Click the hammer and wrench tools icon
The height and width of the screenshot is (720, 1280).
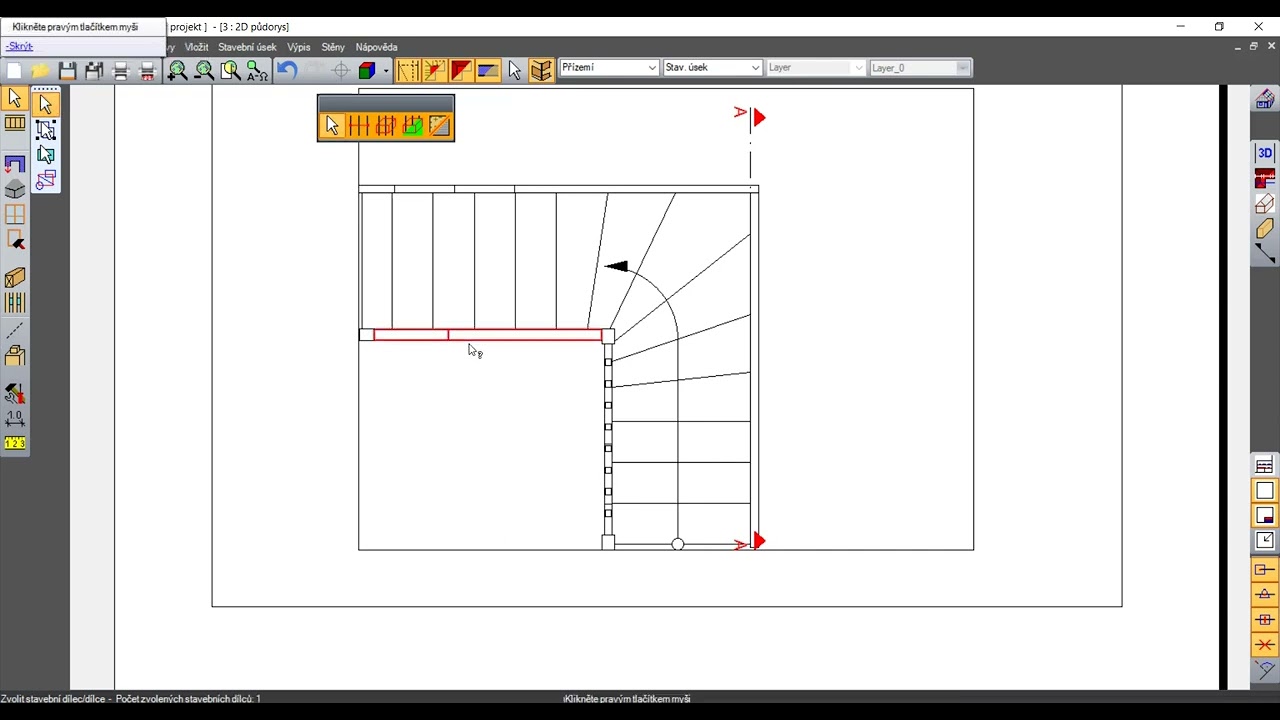point(15,394)
